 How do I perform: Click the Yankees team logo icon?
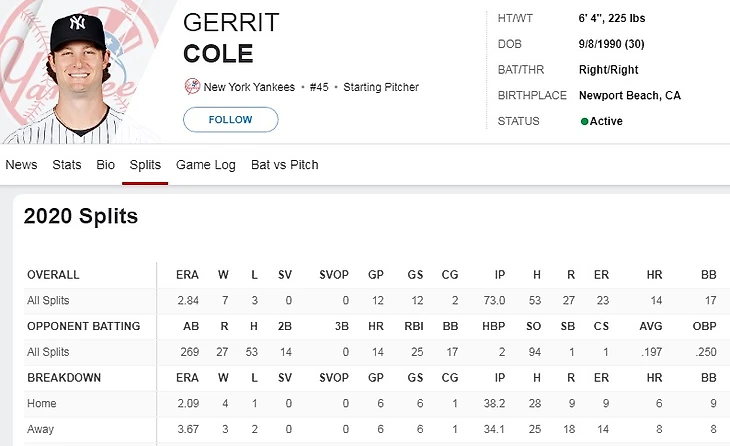pos(192,87)
